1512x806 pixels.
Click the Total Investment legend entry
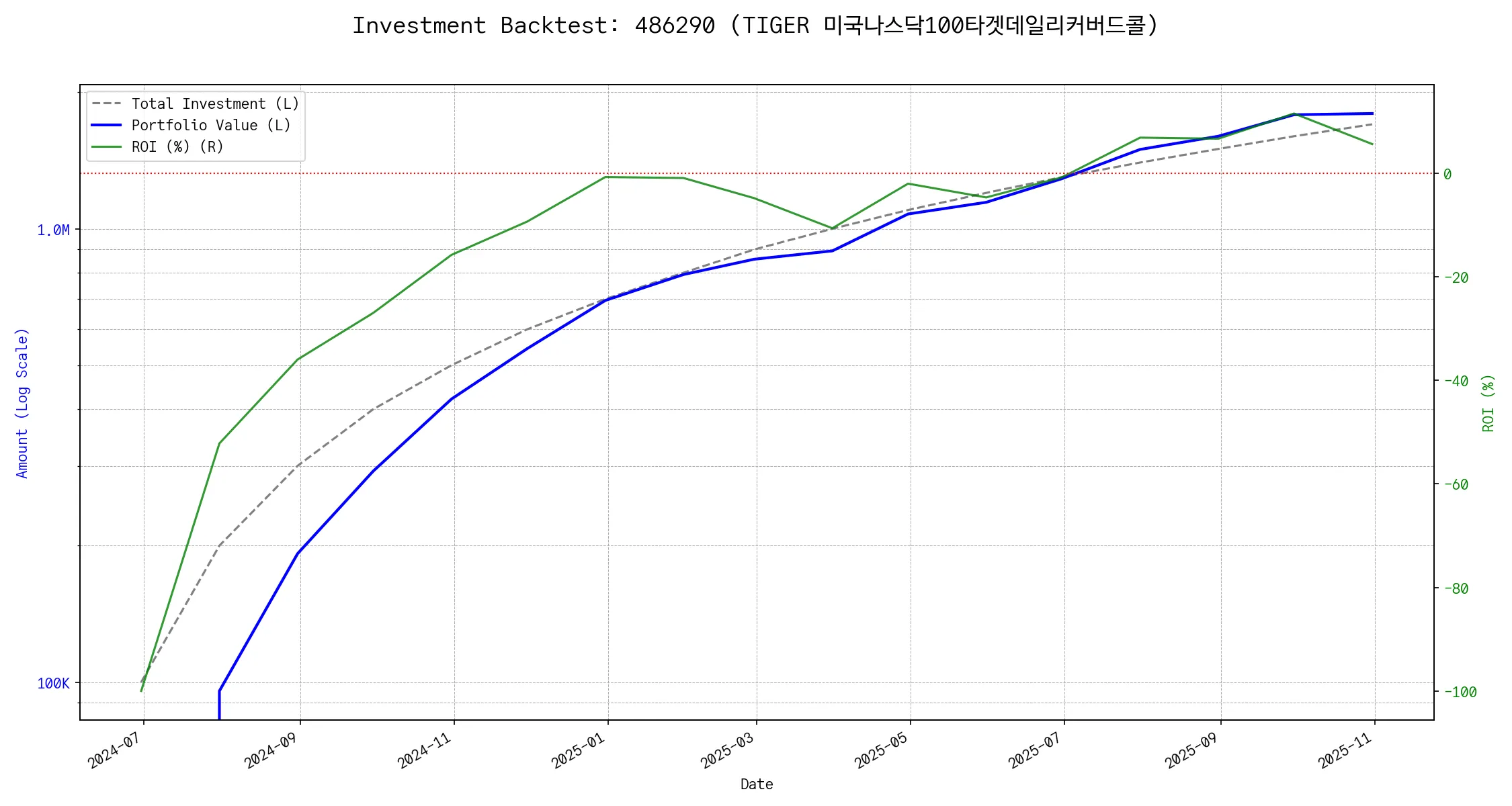pos(215,104)
